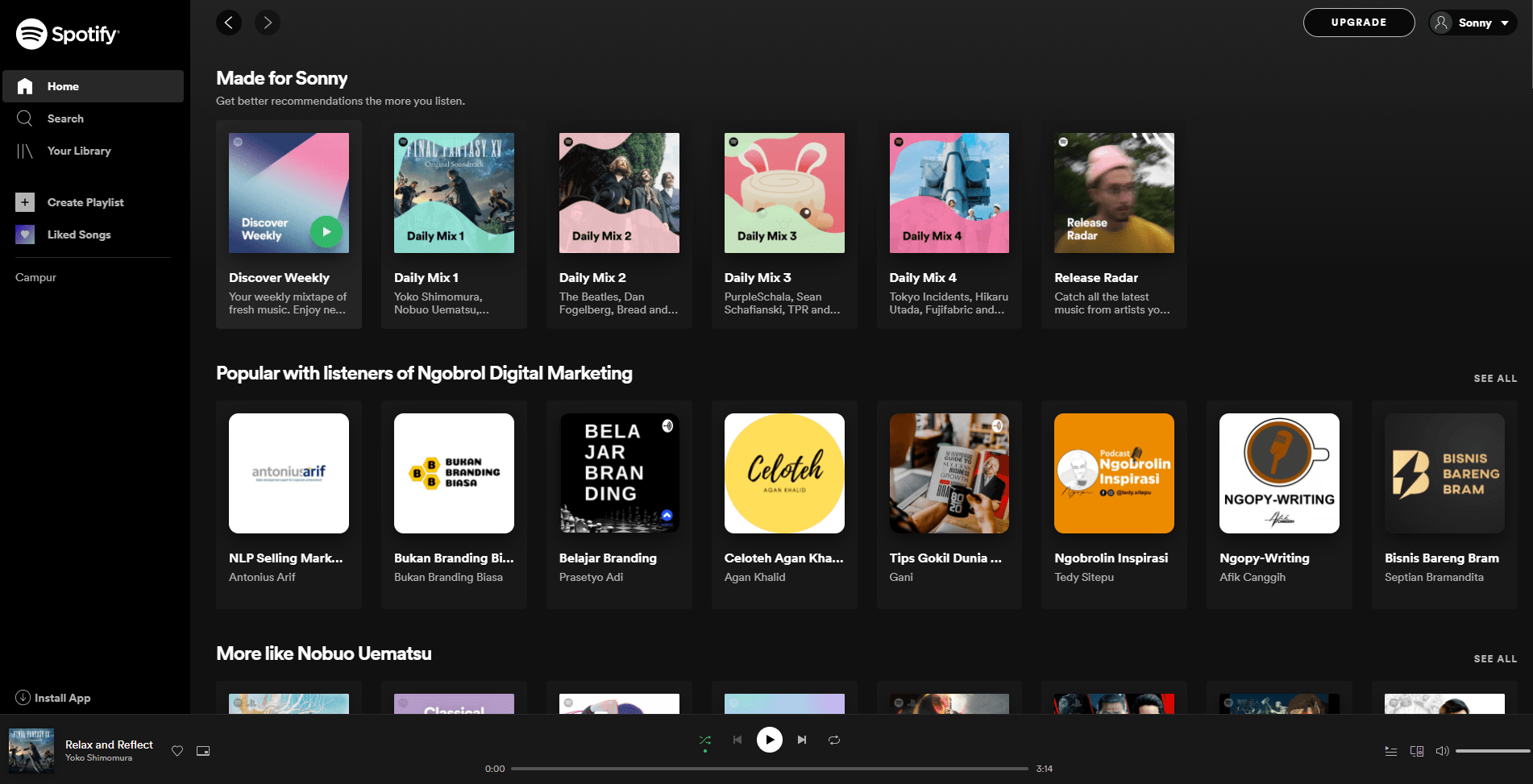Click the Release Radar title text
Viewport: 1533px width, 784px height.
(1096, 277)
